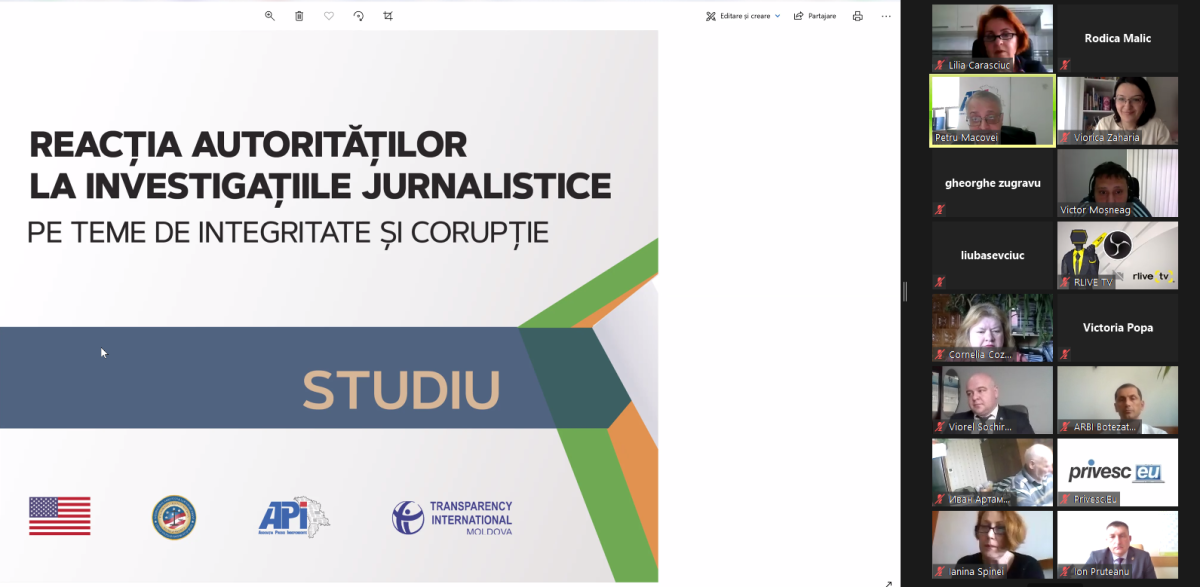Click muted mic icon on Victoria Popa tile

[1065, 354]
